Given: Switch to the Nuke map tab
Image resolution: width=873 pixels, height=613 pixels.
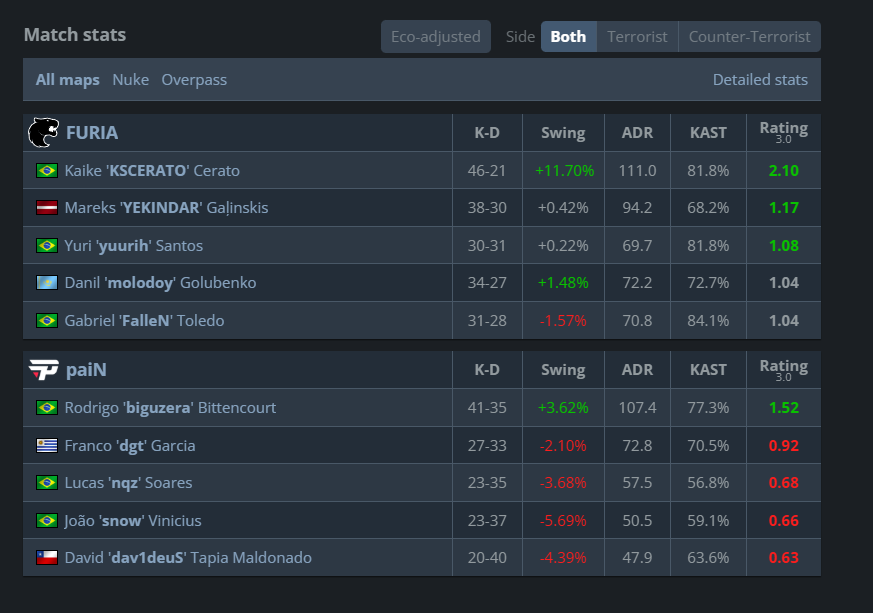Looking at the screenshot, I should [130, 80].
